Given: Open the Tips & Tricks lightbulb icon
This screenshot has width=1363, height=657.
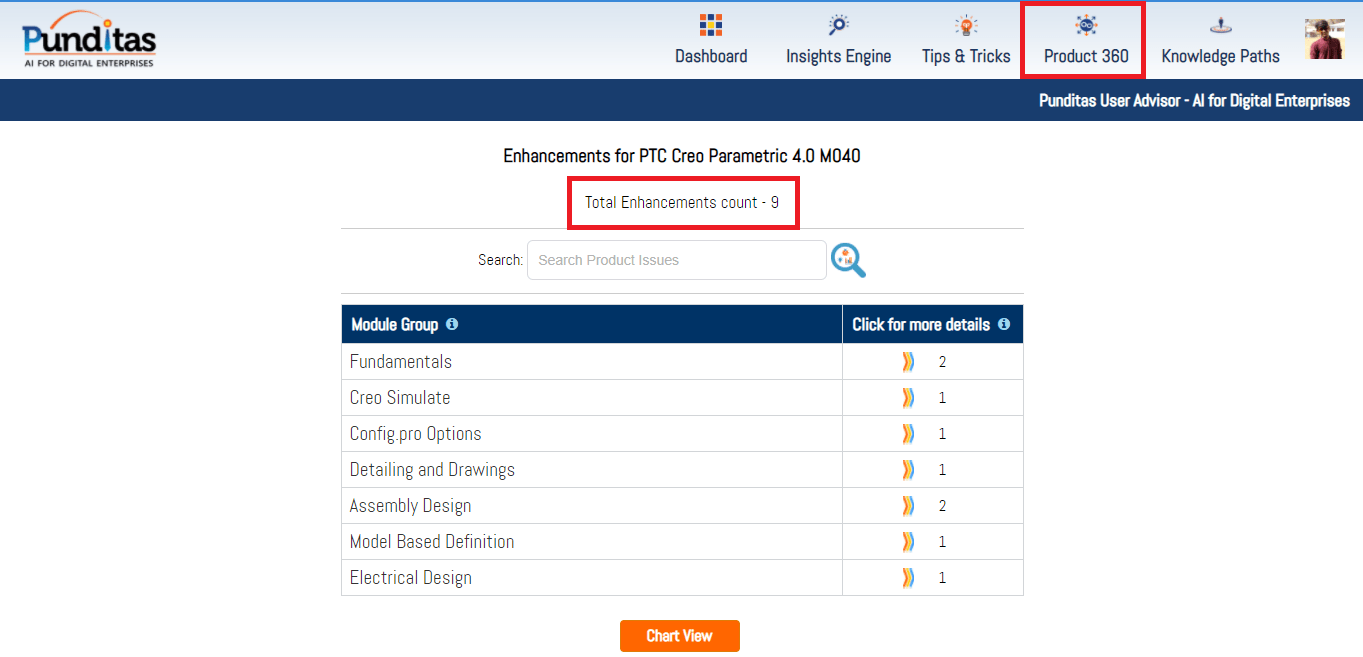Looking at the screenshot, I should pyautogui.click(x=966, y=26).
